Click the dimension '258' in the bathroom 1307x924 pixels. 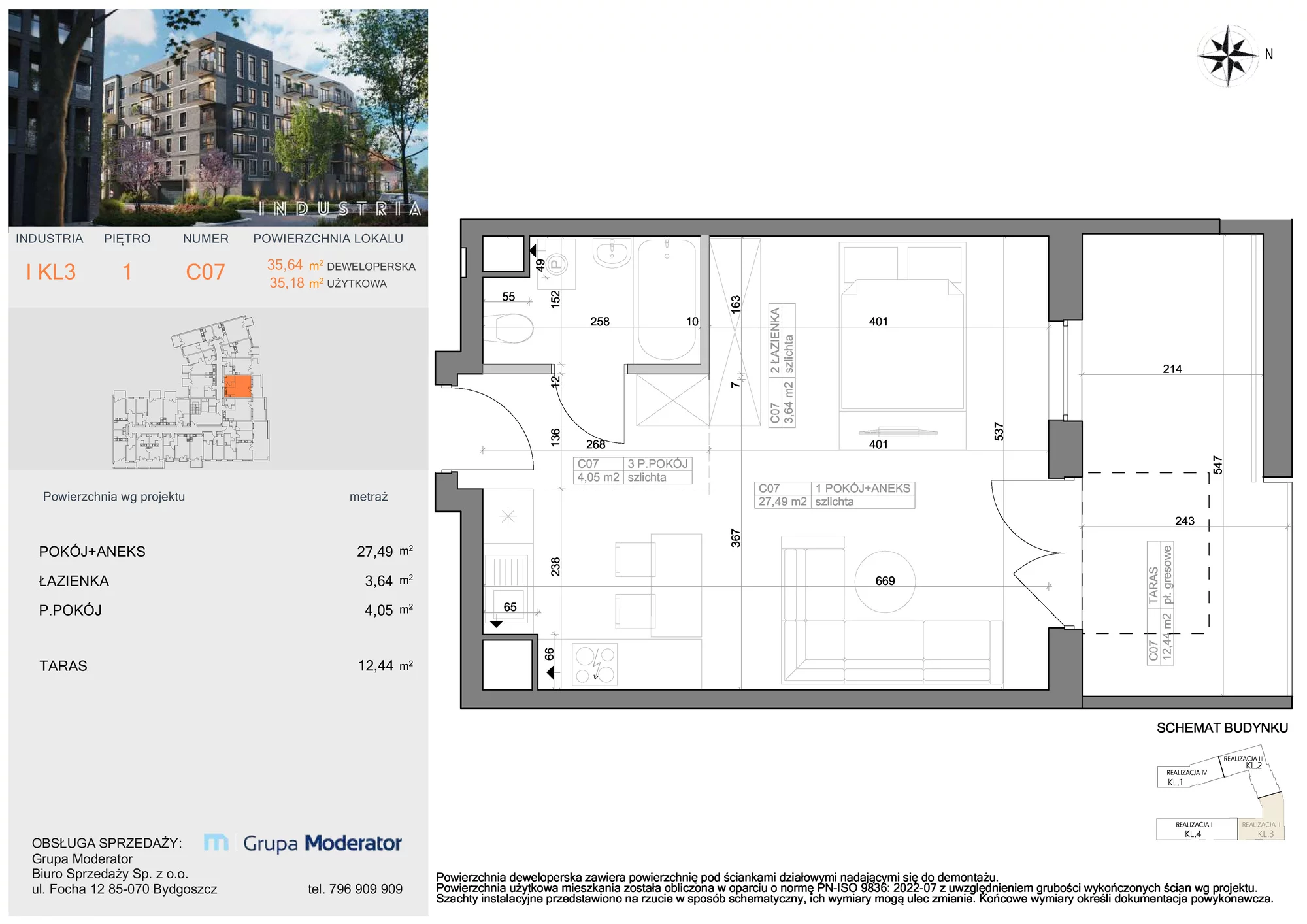pos(599,322)
